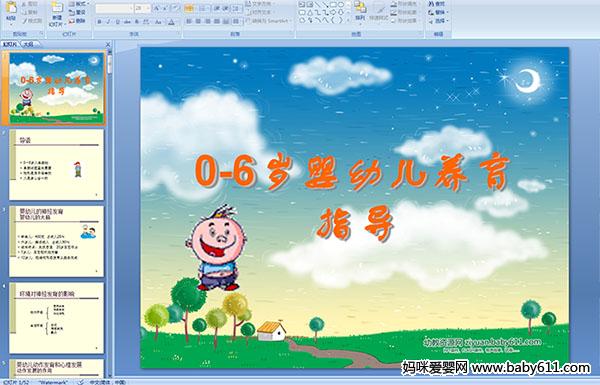Click the Delete slide button
Screen dimensions: 600x385
coord(77,21)
